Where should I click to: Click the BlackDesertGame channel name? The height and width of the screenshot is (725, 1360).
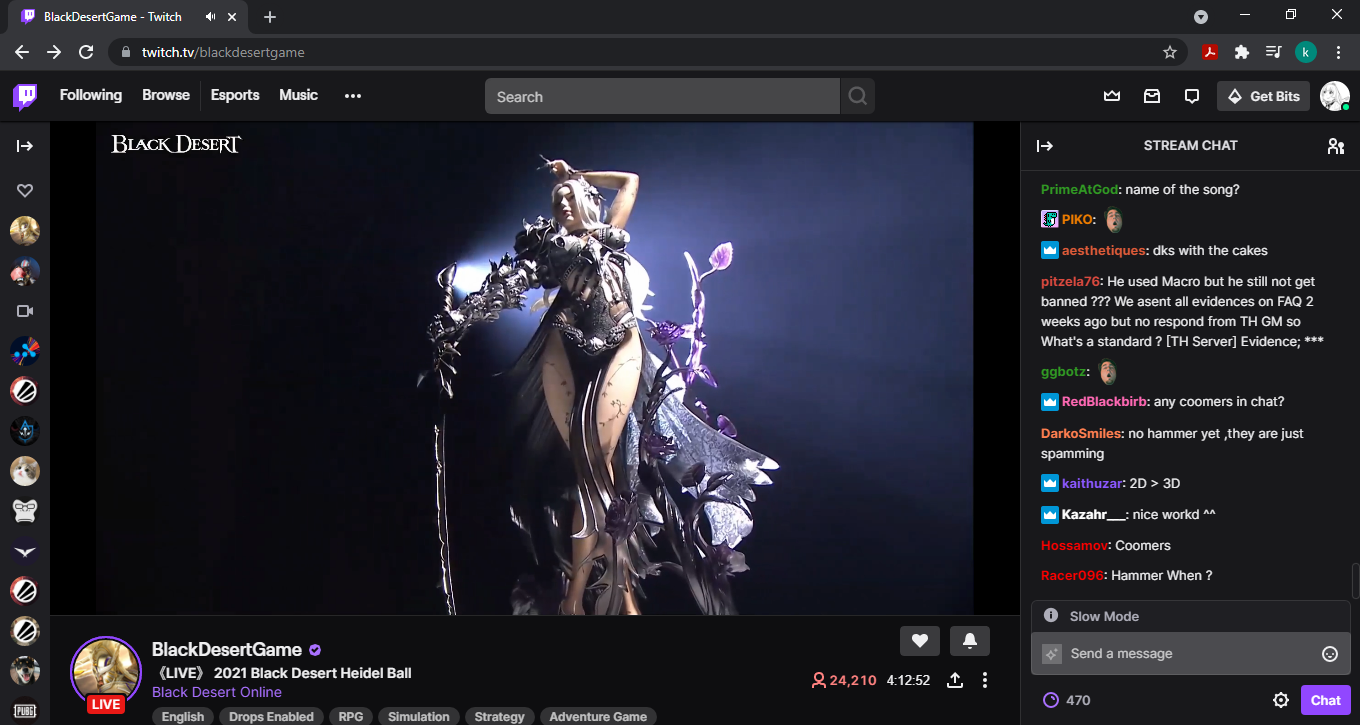pos(227,650)
